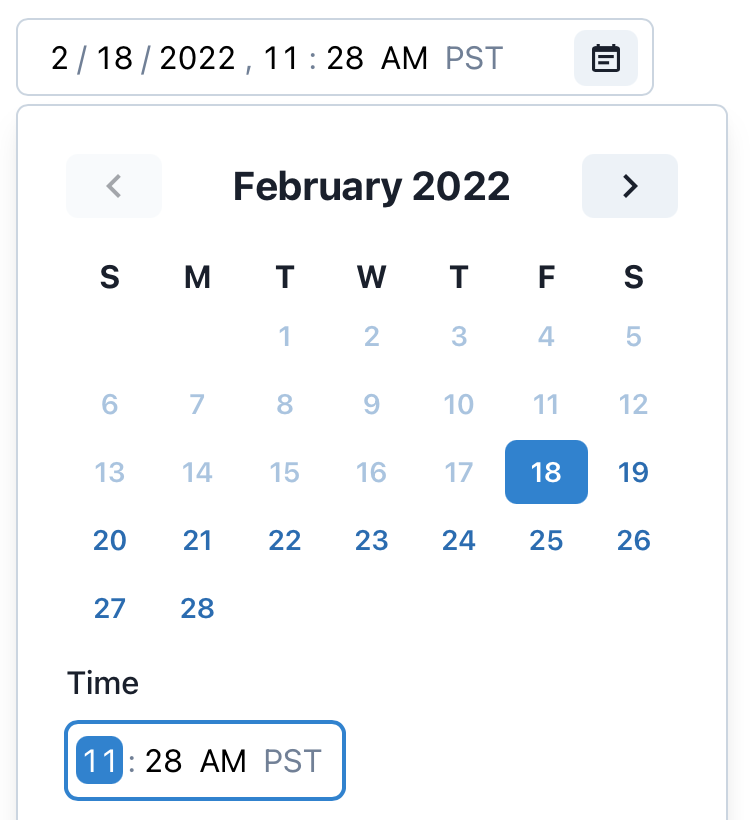This screenshot has width=750, height=820.
Task: Click PST timezone in the time field
Action: tap(292, 761)
